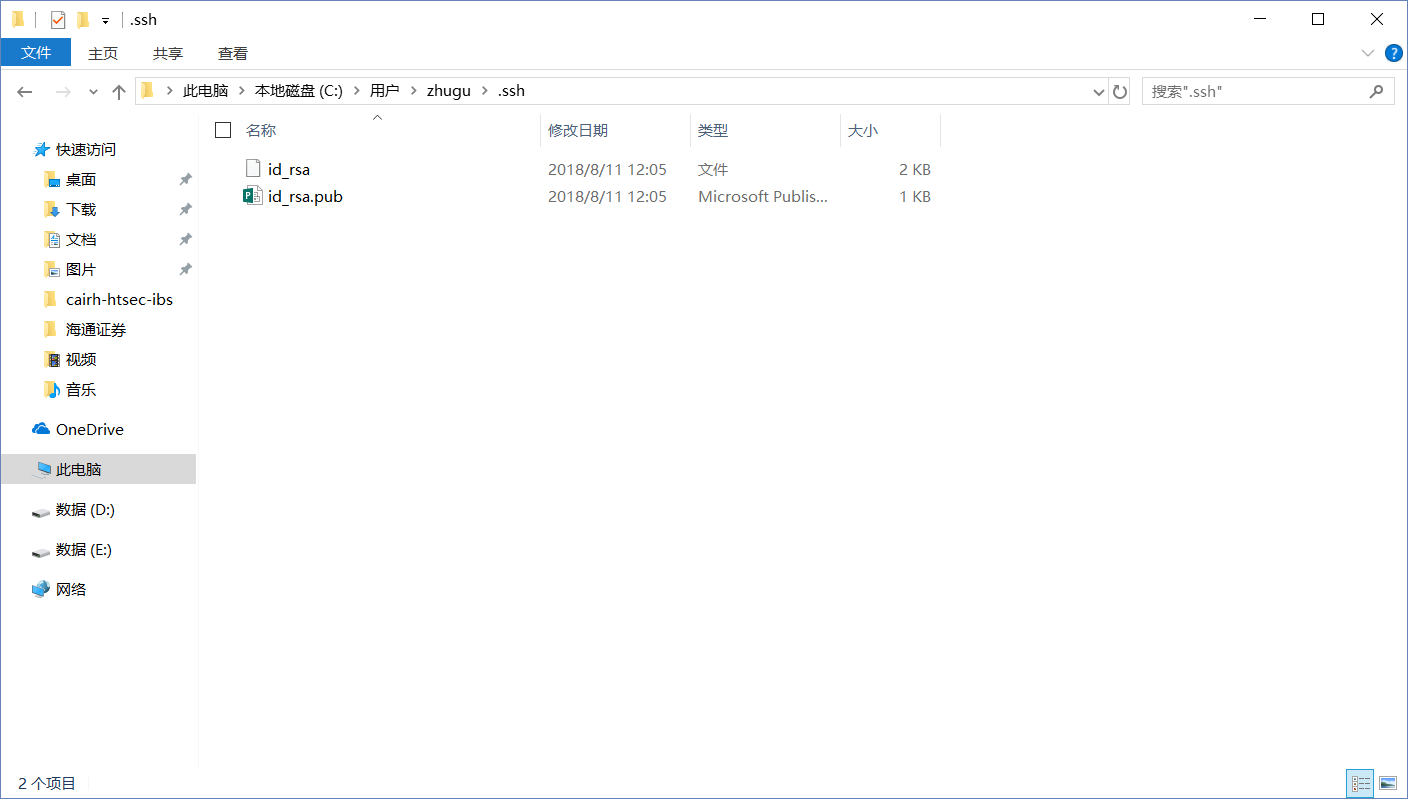Switch to the 主页 ribbon tab

[x=103, y=53]
